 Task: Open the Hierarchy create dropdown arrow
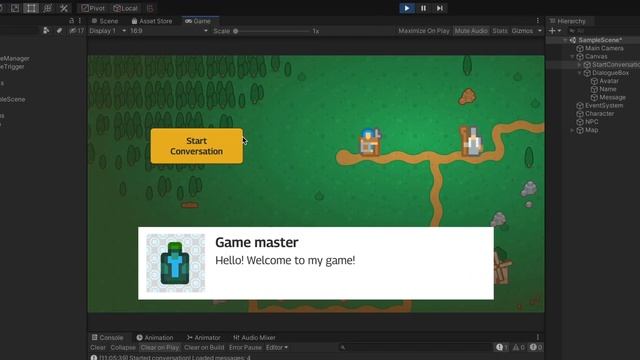[x=559, y=31]
